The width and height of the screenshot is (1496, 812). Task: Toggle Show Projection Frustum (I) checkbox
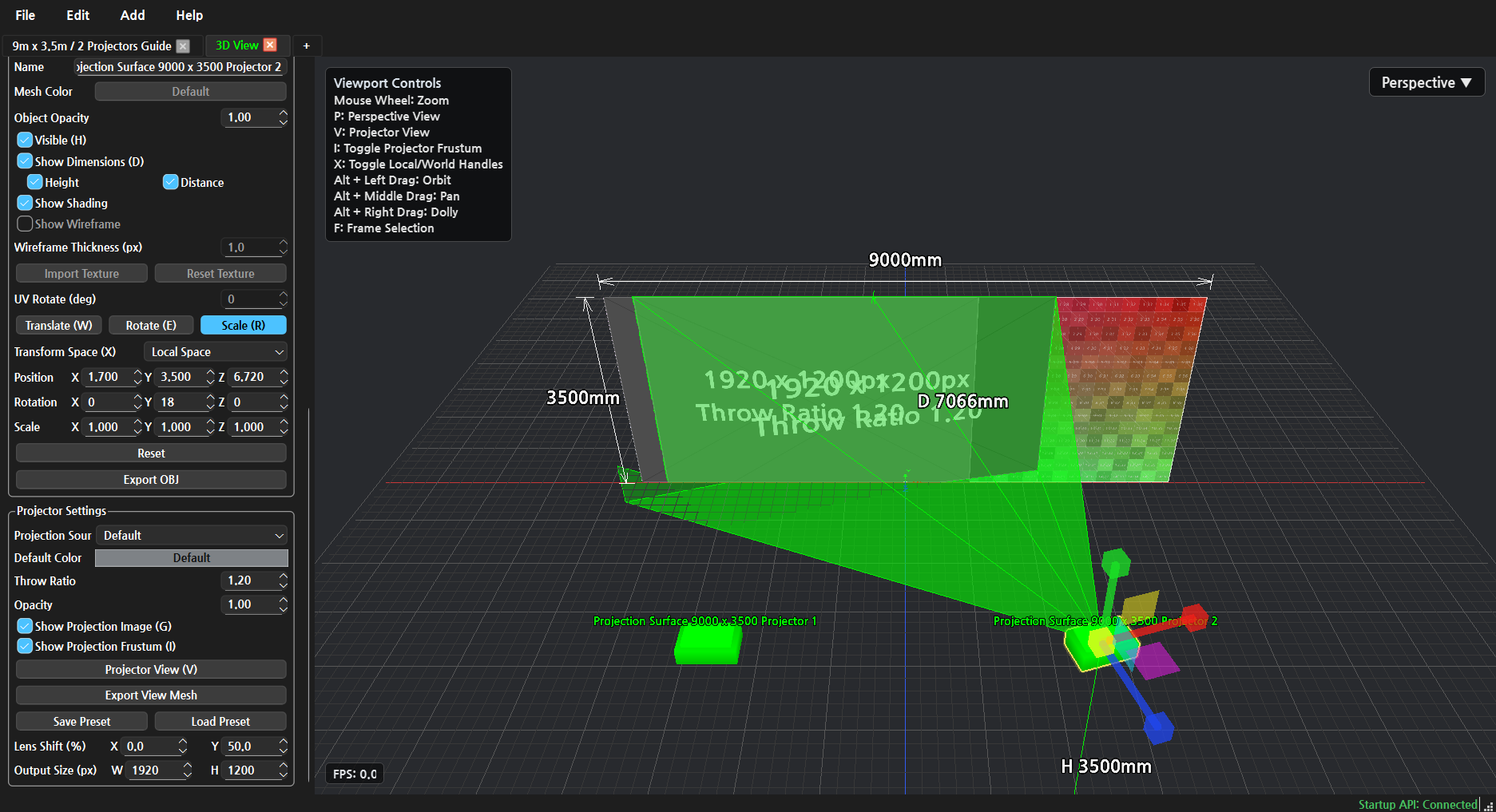25,646
